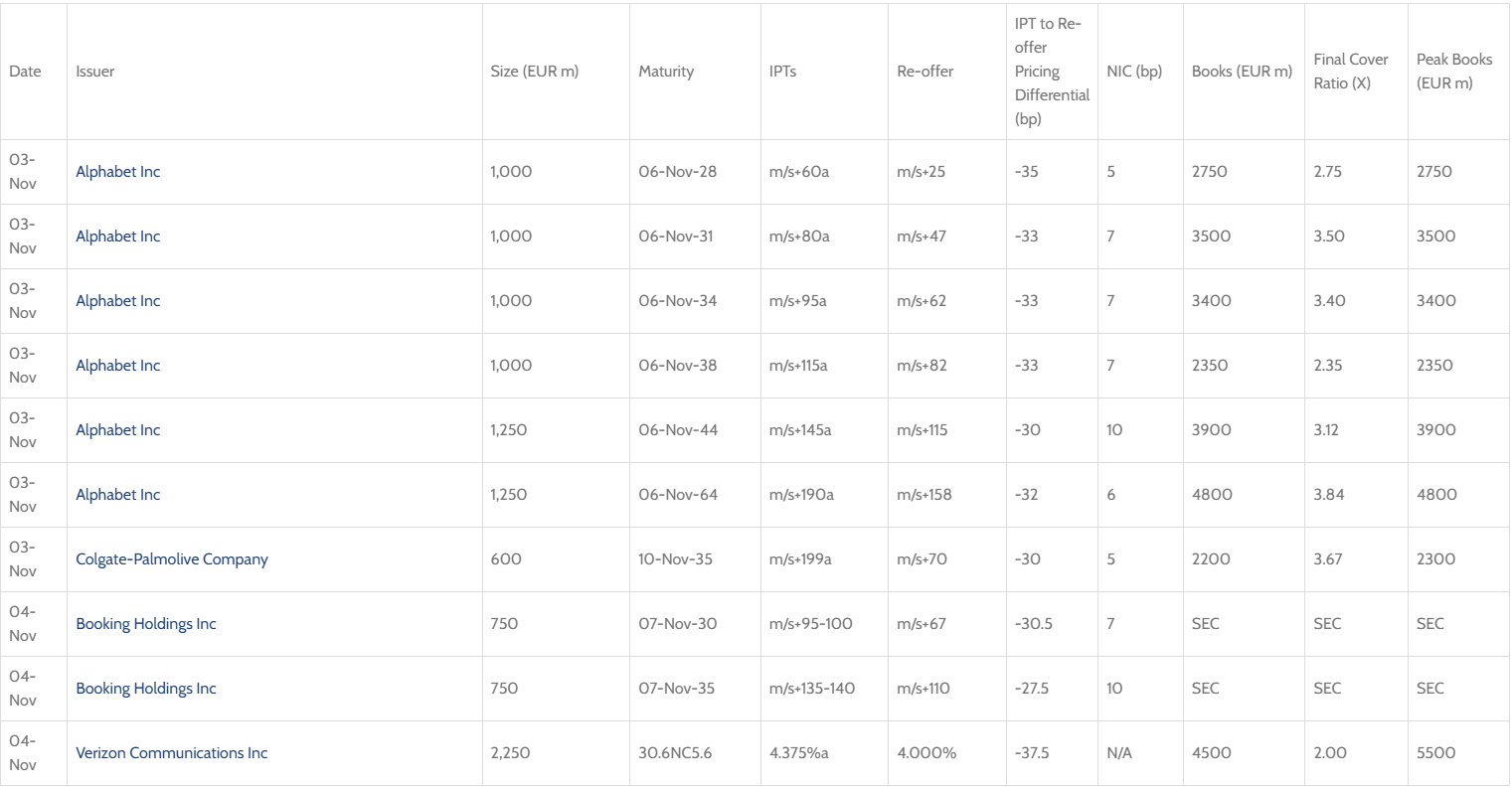
Task: Click Alphabet Inc link for 06-Nov-44 maturity
Action: click(118, 430)
